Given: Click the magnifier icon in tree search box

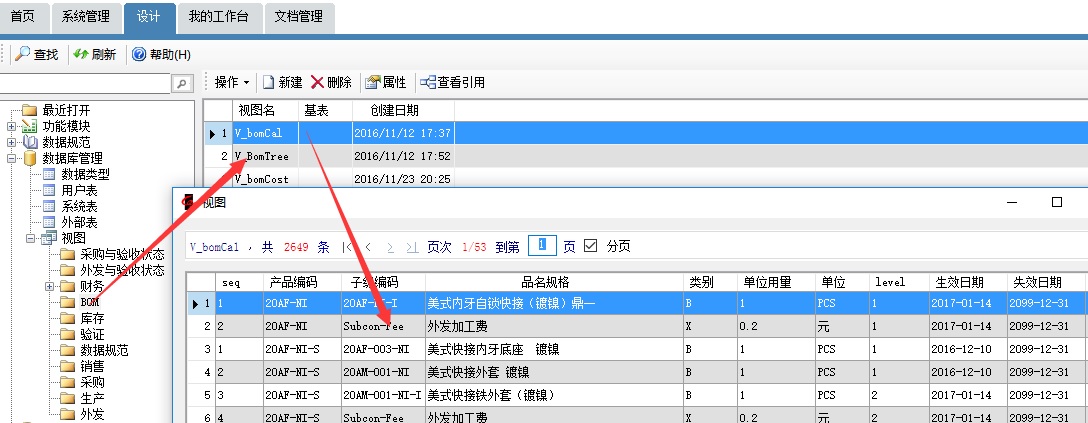Looking at the screenshot, I should pyautogui.click(x=181, y=84).
